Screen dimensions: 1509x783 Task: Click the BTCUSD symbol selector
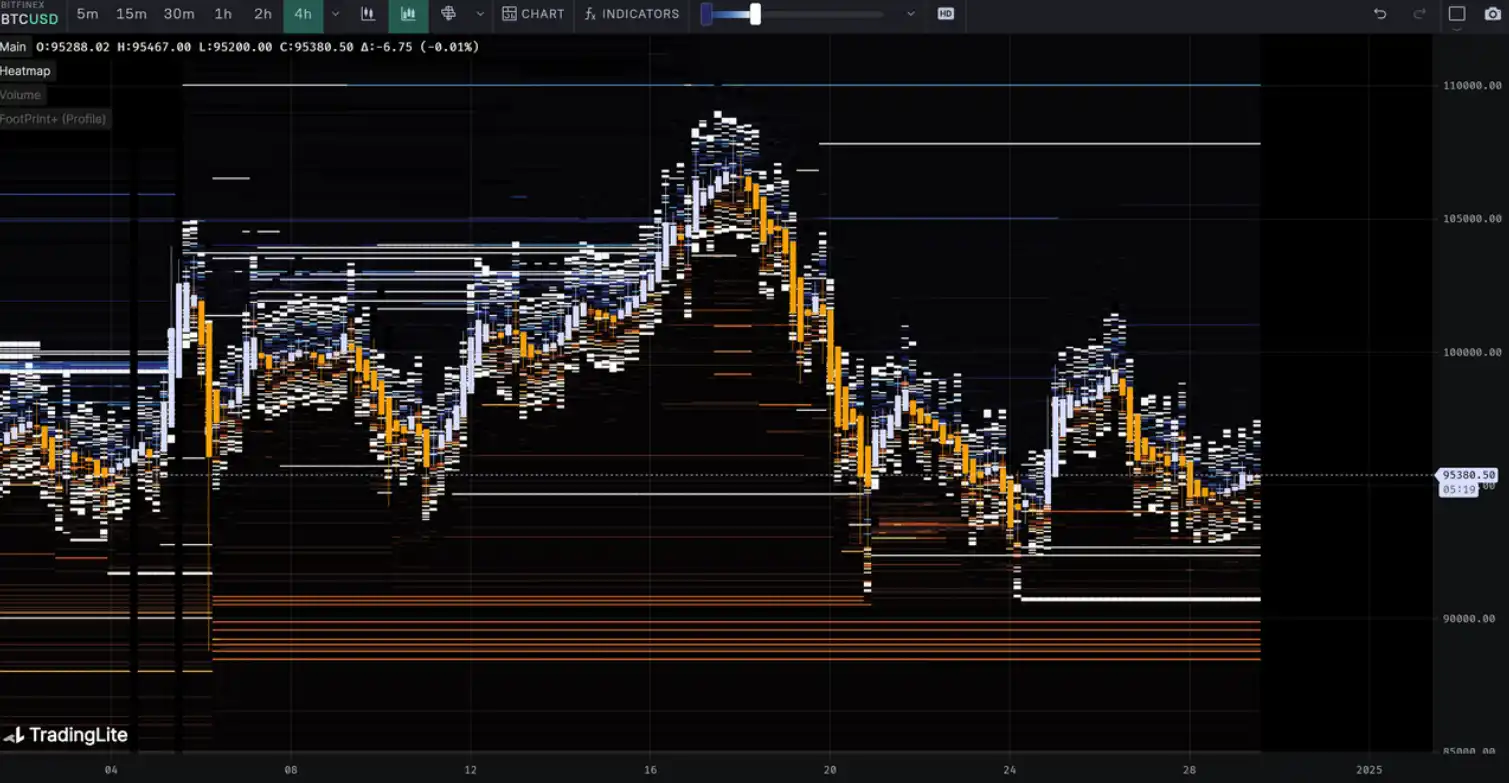(x=29, y=18)
